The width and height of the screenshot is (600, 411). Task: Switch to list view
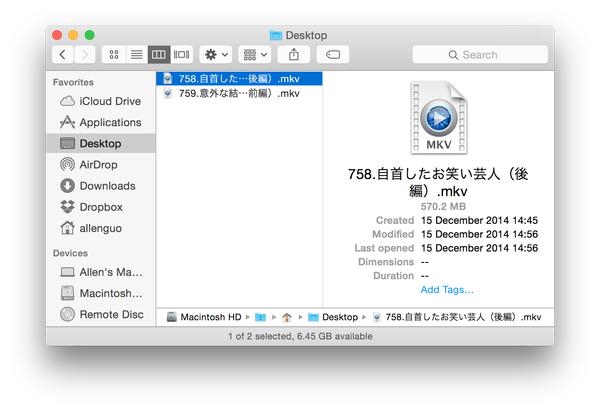[136, 55]
